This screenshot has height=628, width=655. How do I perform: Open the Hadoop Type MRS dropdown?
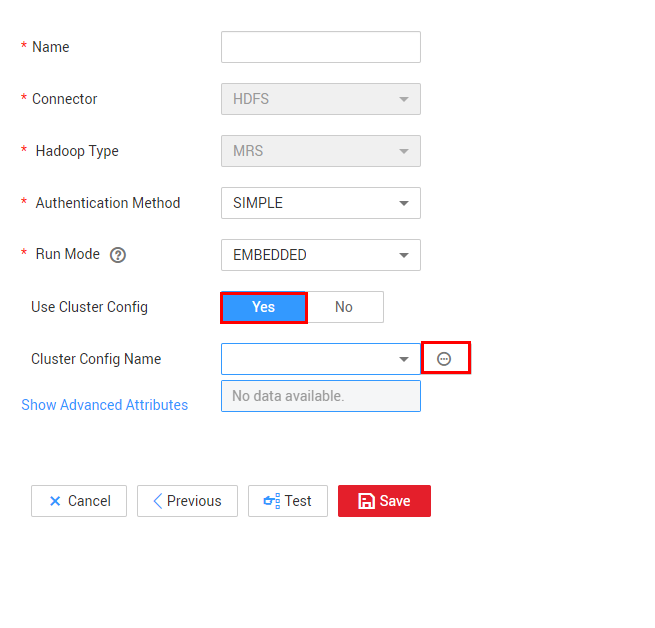321,151
